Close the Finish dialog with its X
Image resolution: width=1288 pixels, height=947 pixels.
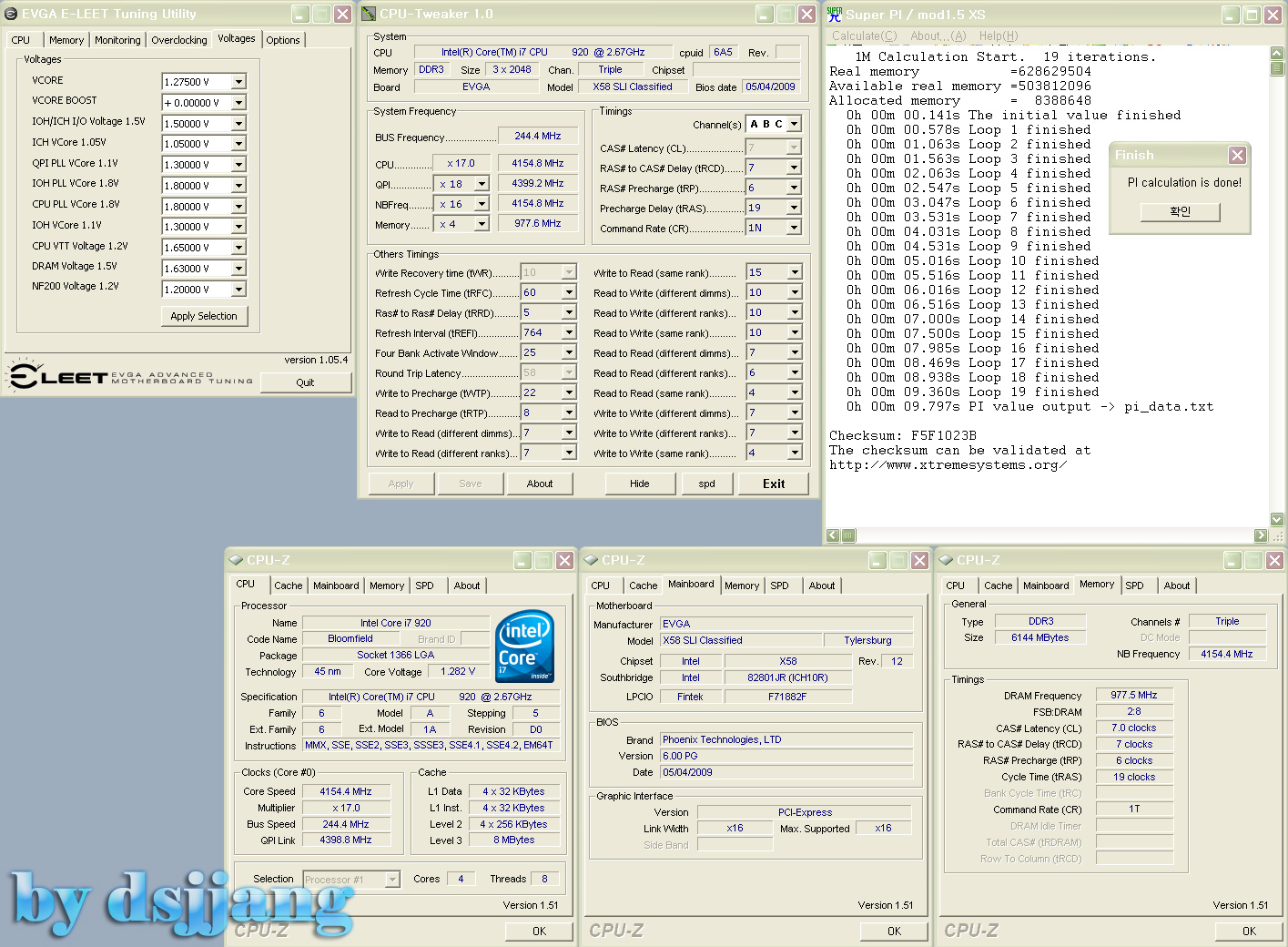point(1237,155)
